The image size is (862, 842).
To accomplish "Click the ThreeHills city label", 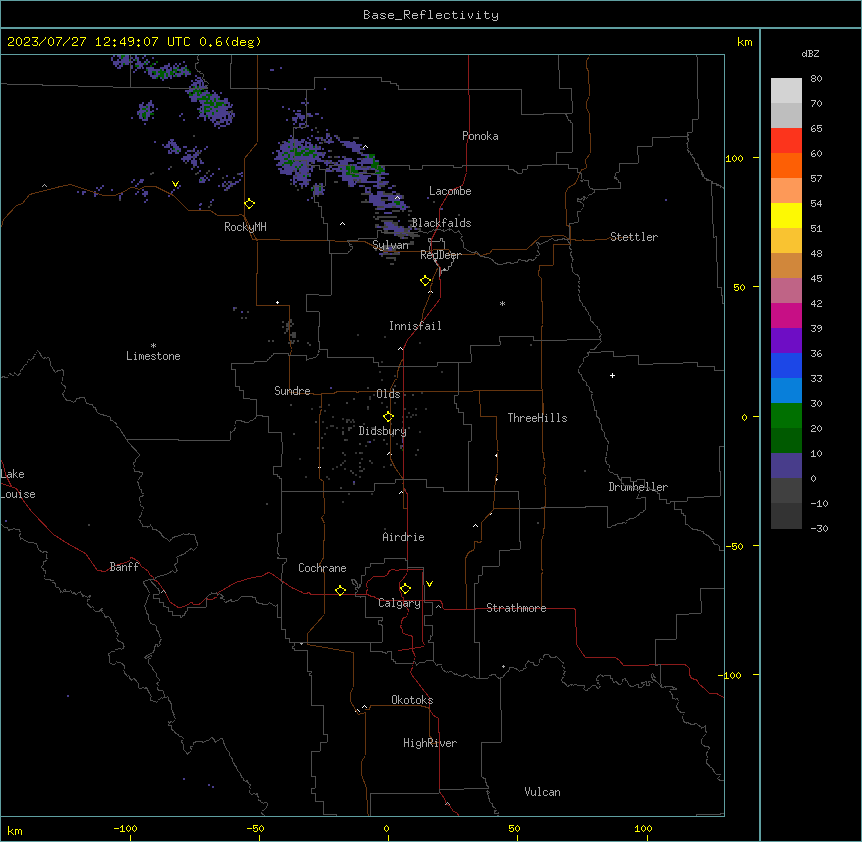I will tap(537, 418).
